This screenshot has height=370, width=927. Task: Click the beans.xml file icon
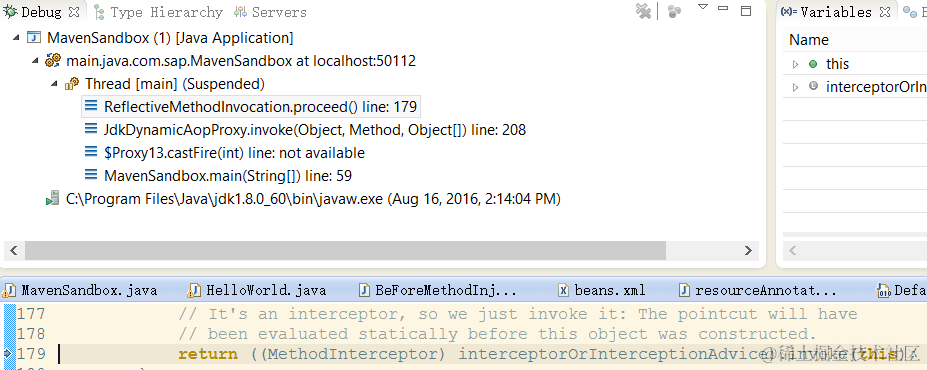(564, 290)
